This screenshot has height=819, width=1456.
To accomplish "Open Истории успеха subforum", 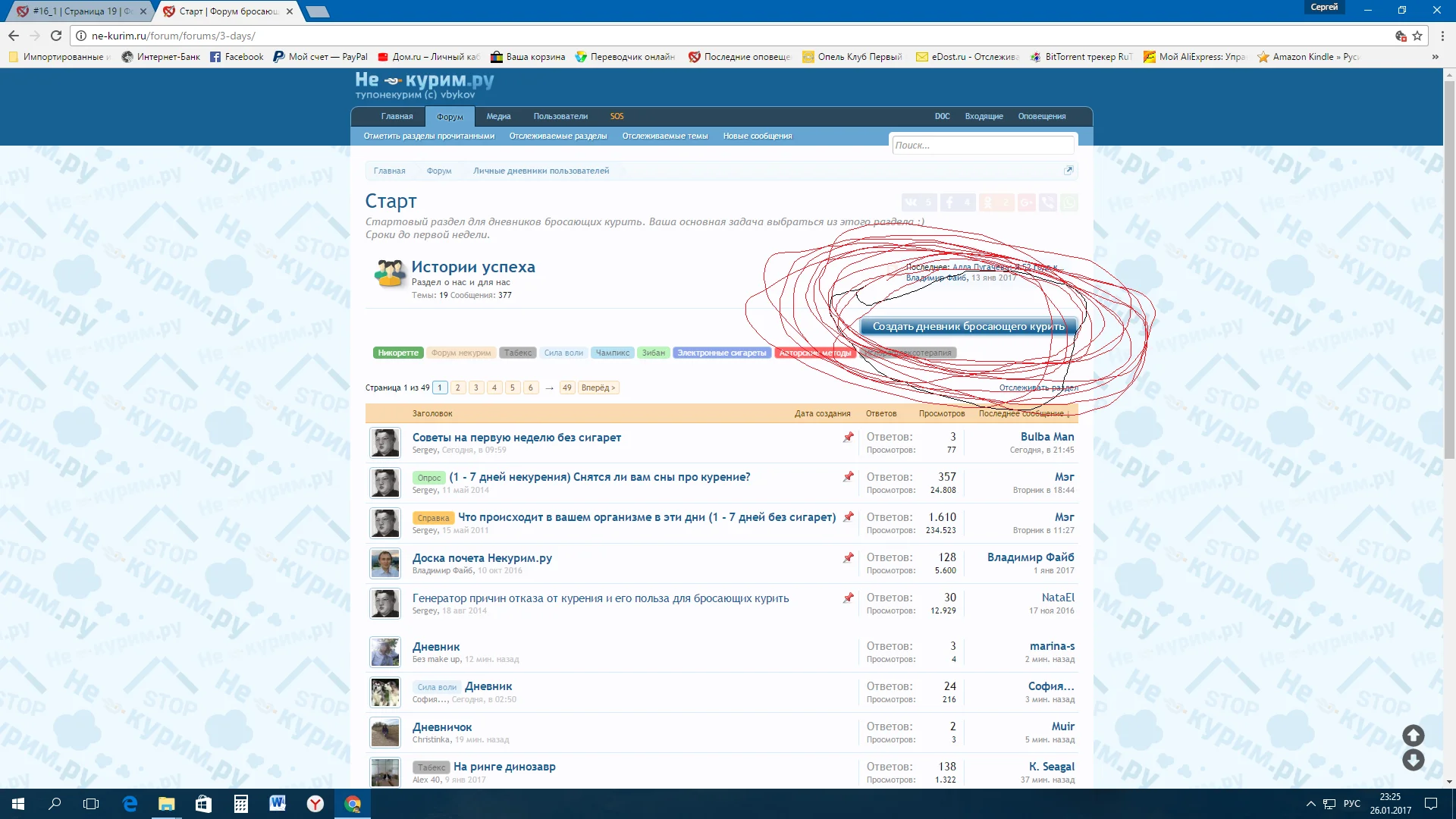I will point(473,267).
